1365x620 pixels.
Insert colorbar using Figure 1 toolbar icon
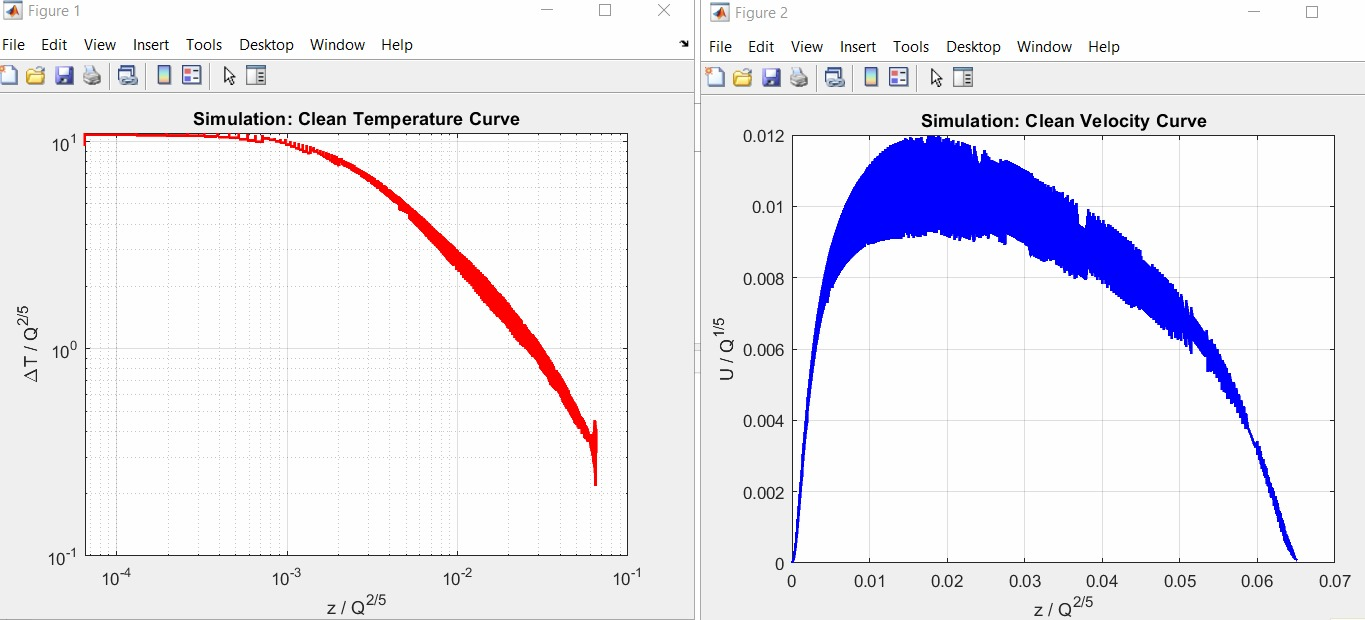pyautogui.click(x=164, y=75)
